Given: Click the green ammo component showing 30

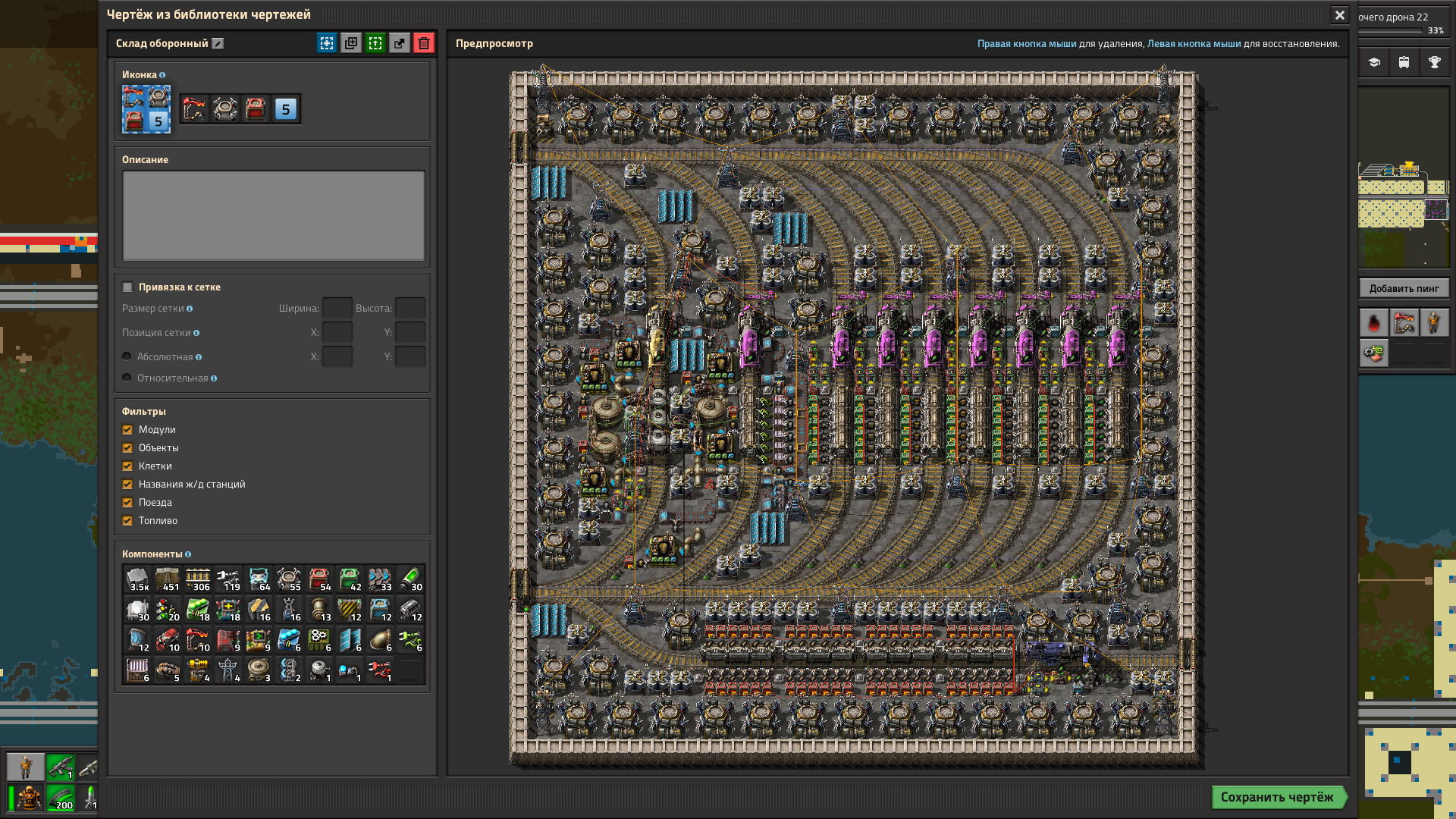Looking at the screenshot, I should point(410,579).
